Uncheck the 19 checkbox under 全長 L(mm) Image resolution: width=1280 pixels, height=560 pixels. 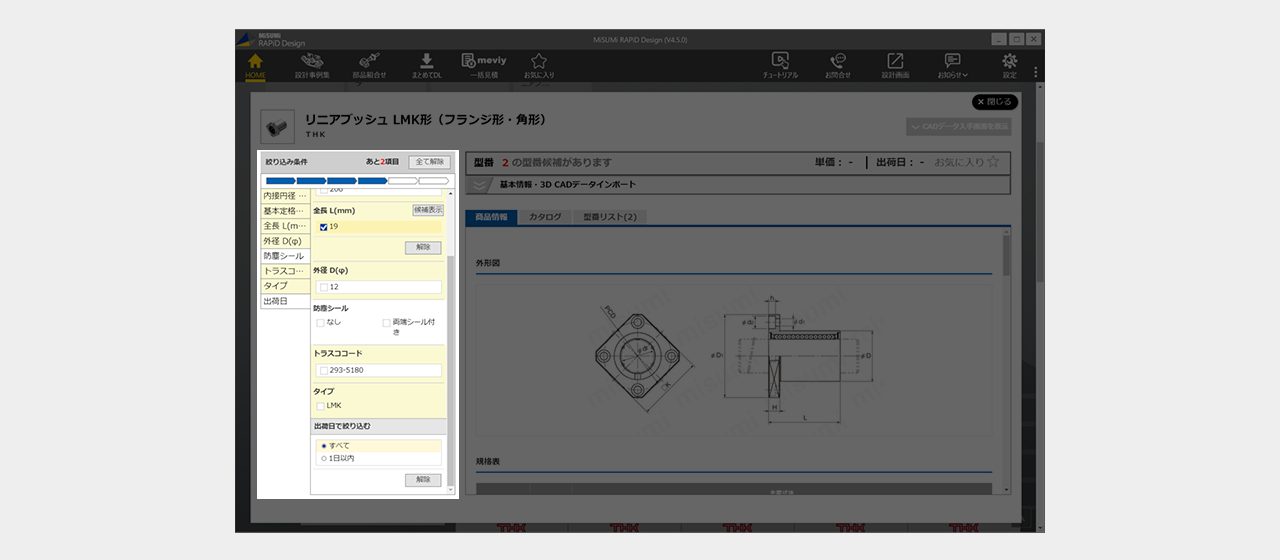(x=323, y=228)
